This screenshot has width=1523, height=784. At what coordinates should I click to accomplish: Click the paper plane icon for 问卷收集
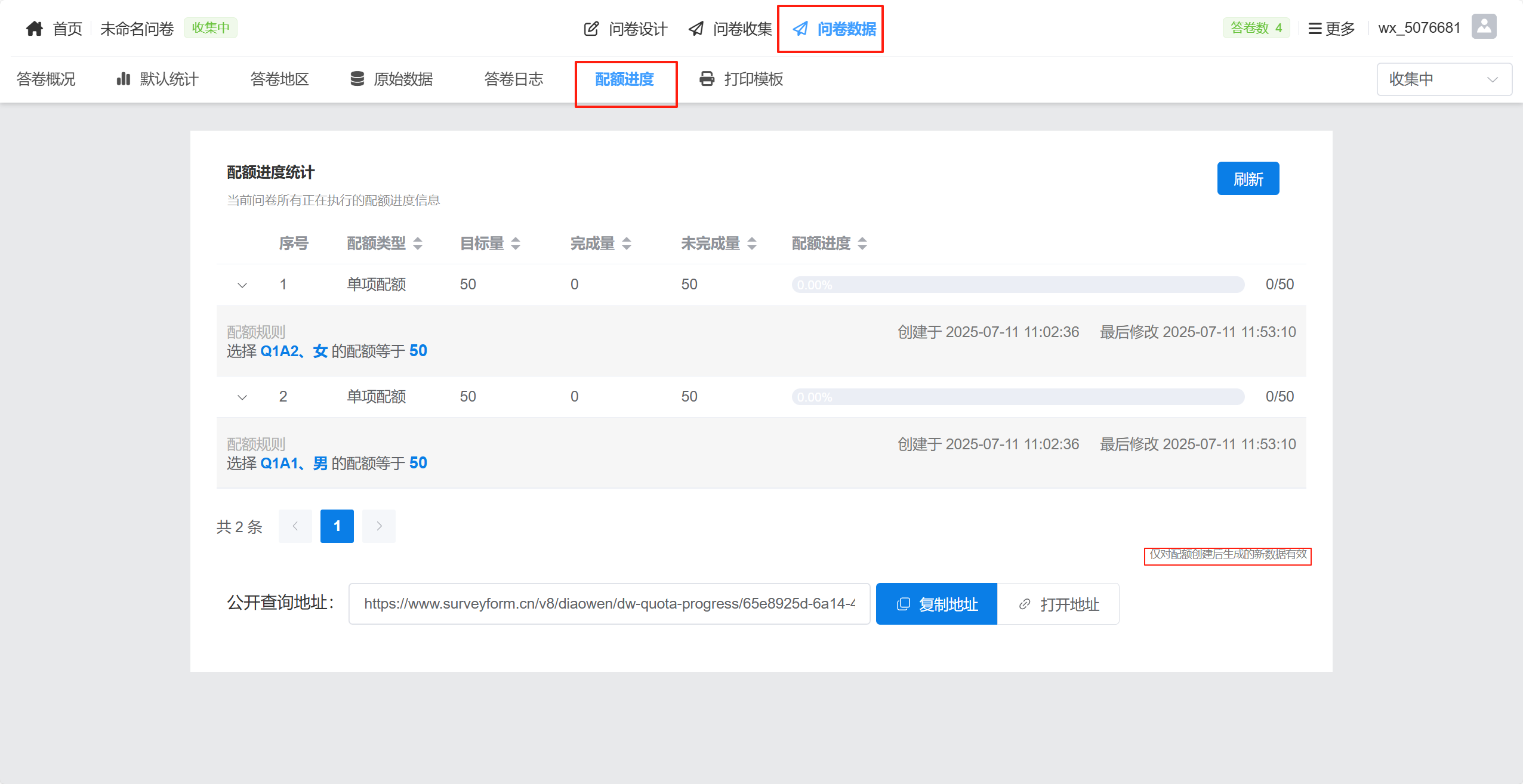coord(696,29)
